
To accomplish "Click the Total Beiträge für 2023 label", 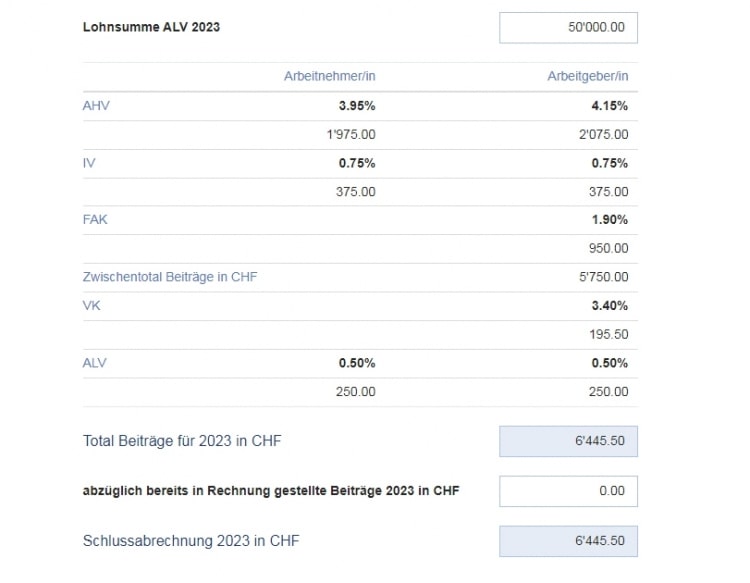I will pyautogui.click(x=182, y=441).
